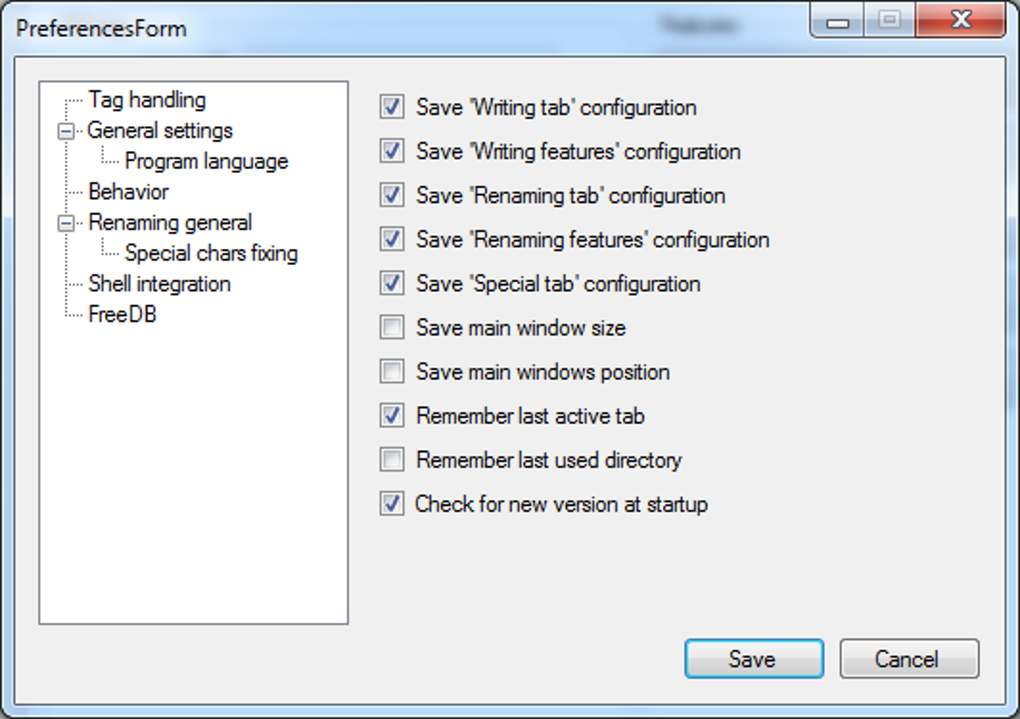Viewport: 1020px width, 719px height.
Task: Select Tag handling in the tree
Action: pyautogui.click(x=146, y=100)
